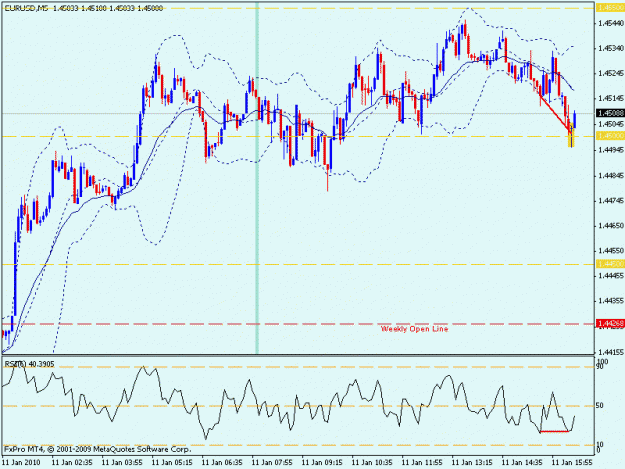
Task: Click the 11 Jan 09:15 time label
Action: tap(322, 462)
